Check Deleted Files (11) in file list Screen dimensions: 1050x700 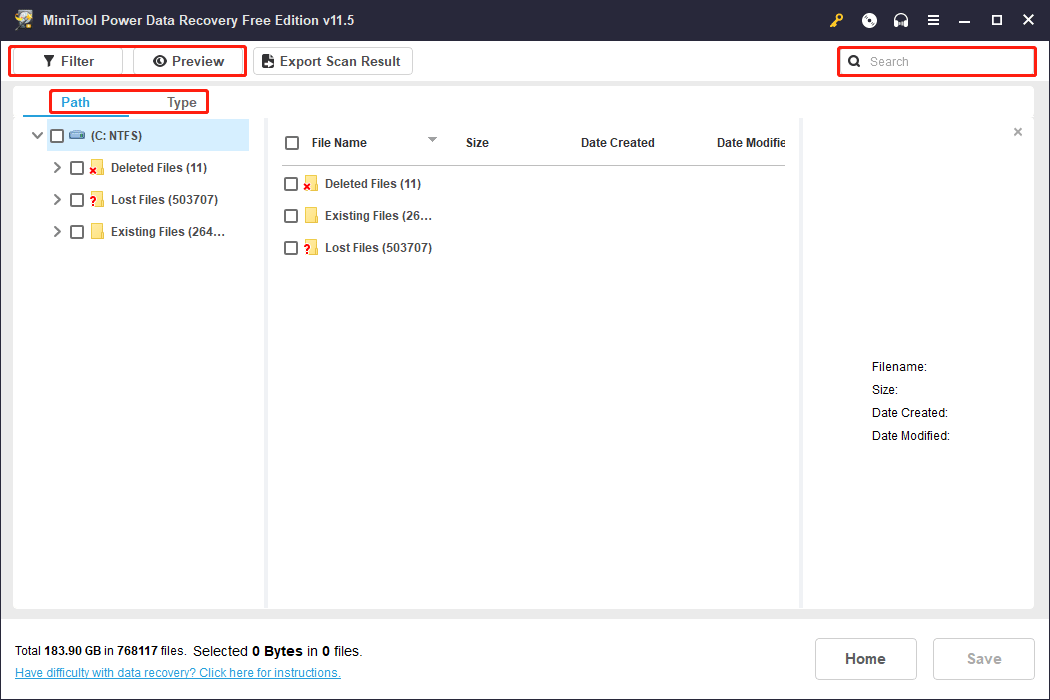click(x=291, y=184)
